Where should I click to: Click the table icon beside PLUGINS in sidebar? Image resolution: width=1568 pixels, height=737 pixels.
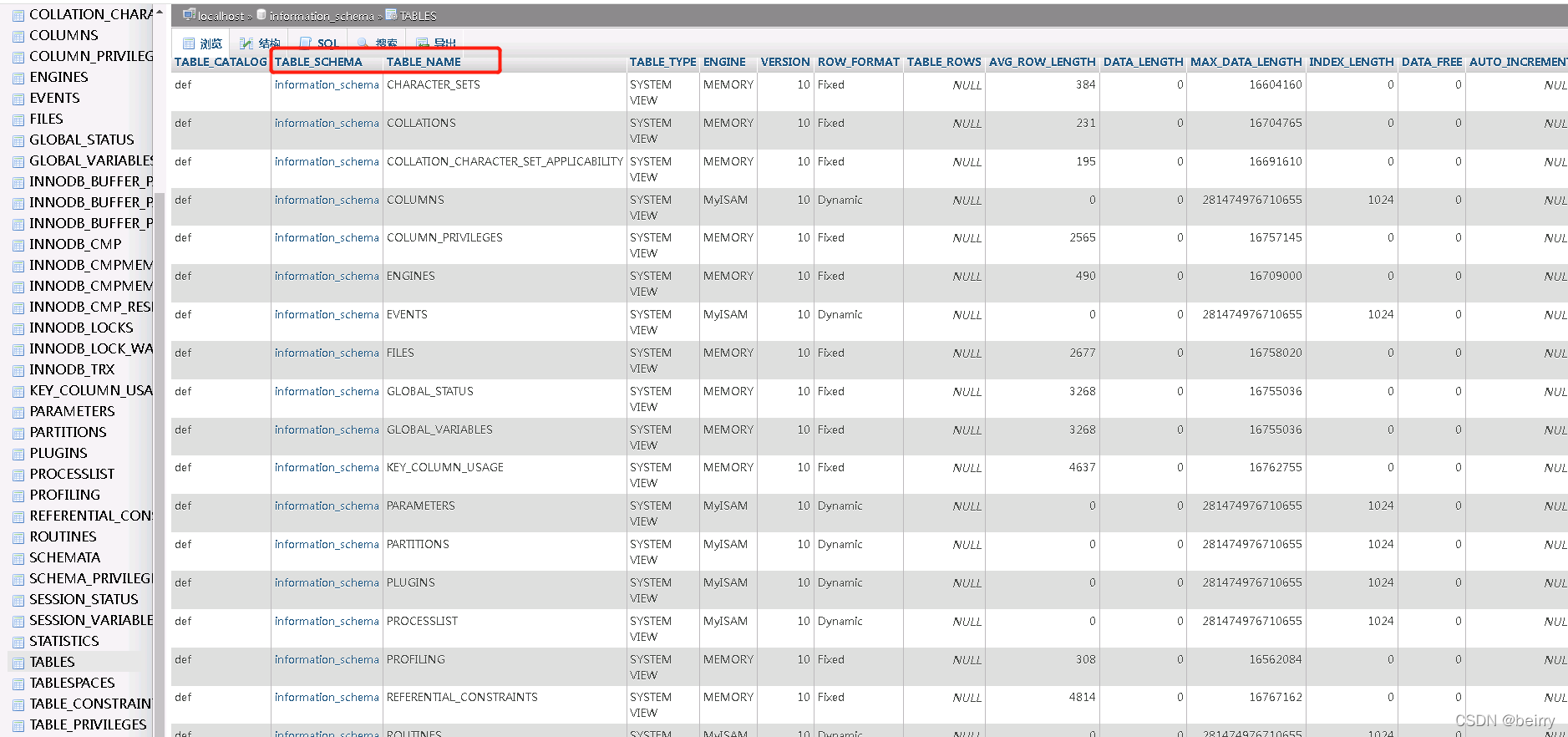pyautogui.click(x=18, y=454)
